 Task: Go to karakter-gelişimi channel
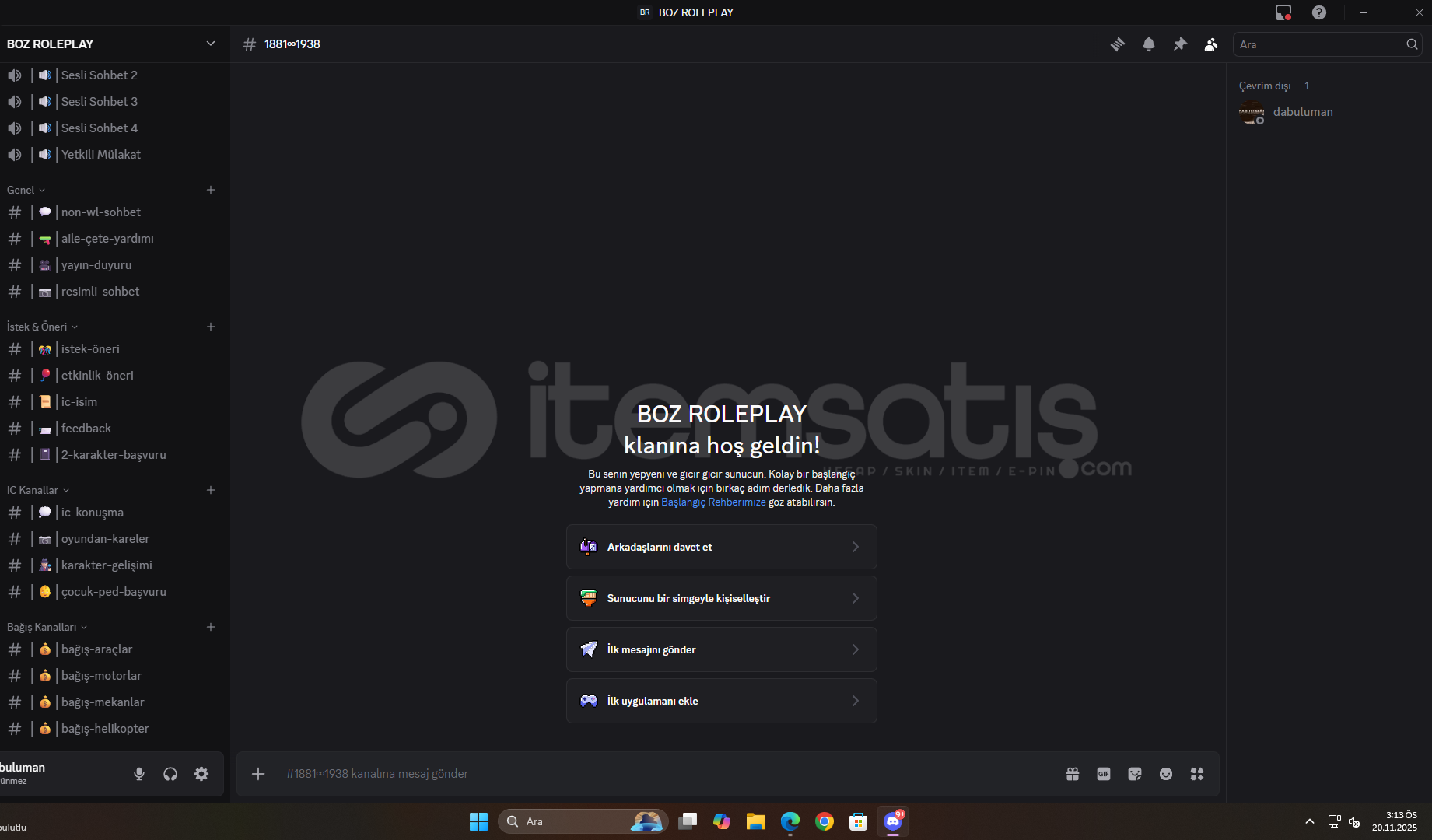pyautogui.click(x=112, y=565)
